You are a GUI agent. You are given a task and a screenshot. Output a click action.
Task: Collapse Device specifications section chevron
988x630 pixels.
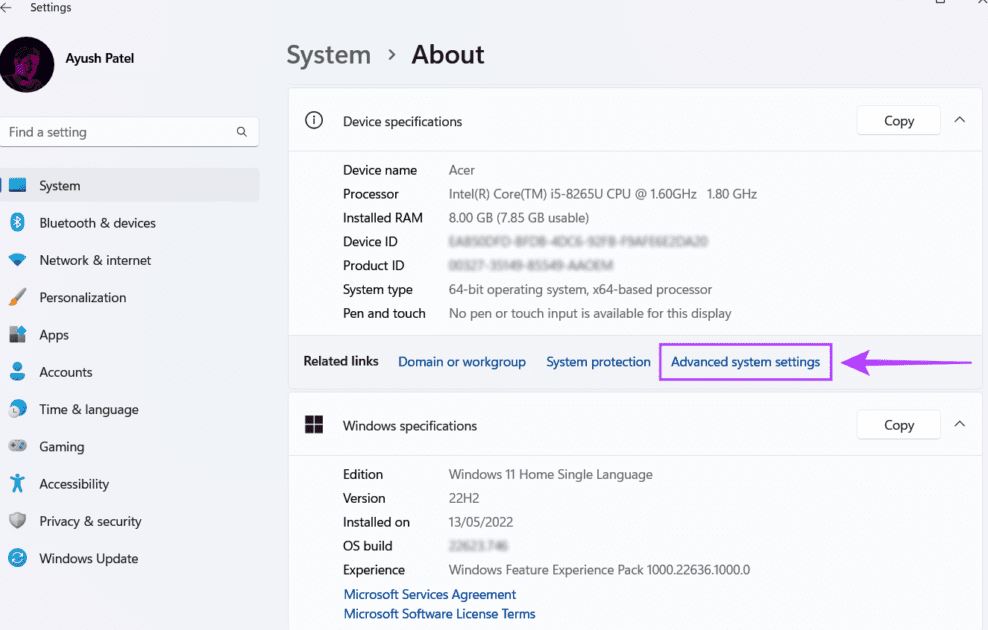[960, 120]
